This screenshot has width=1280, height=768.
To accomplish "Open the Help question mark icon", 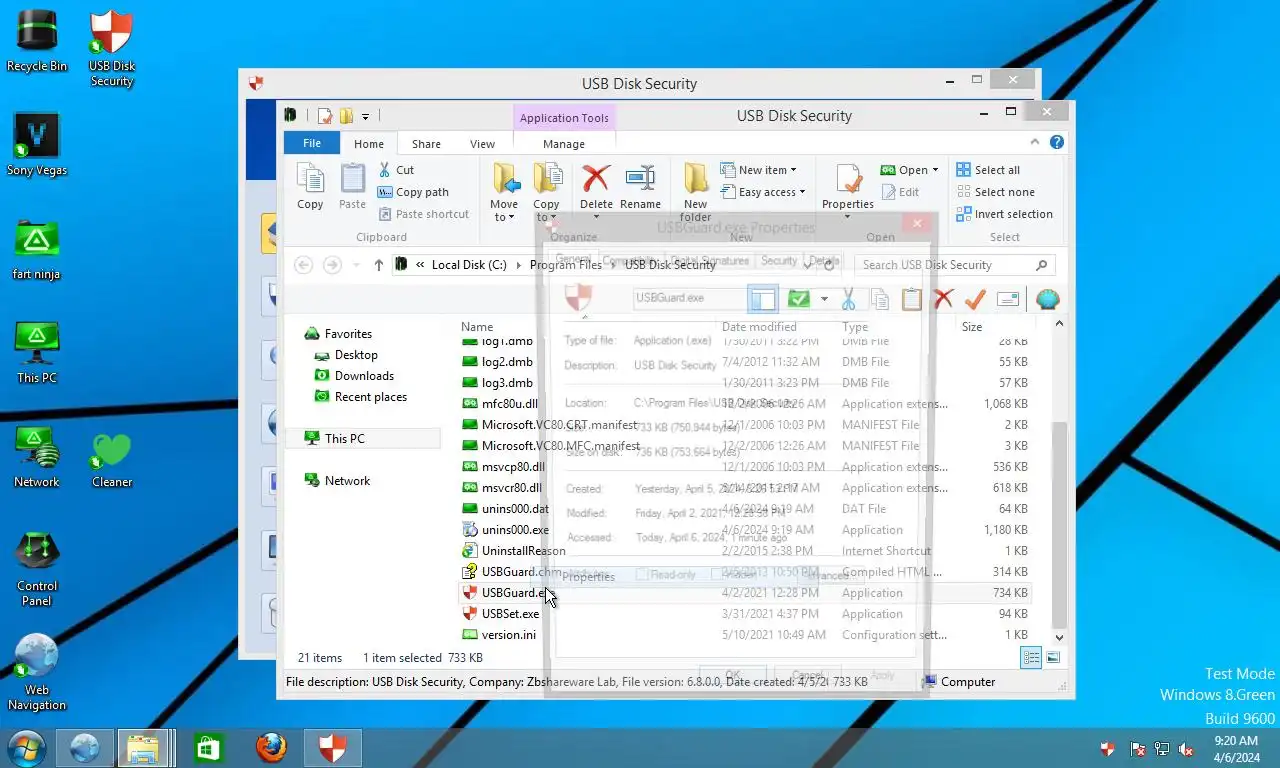I will 1057,143.
